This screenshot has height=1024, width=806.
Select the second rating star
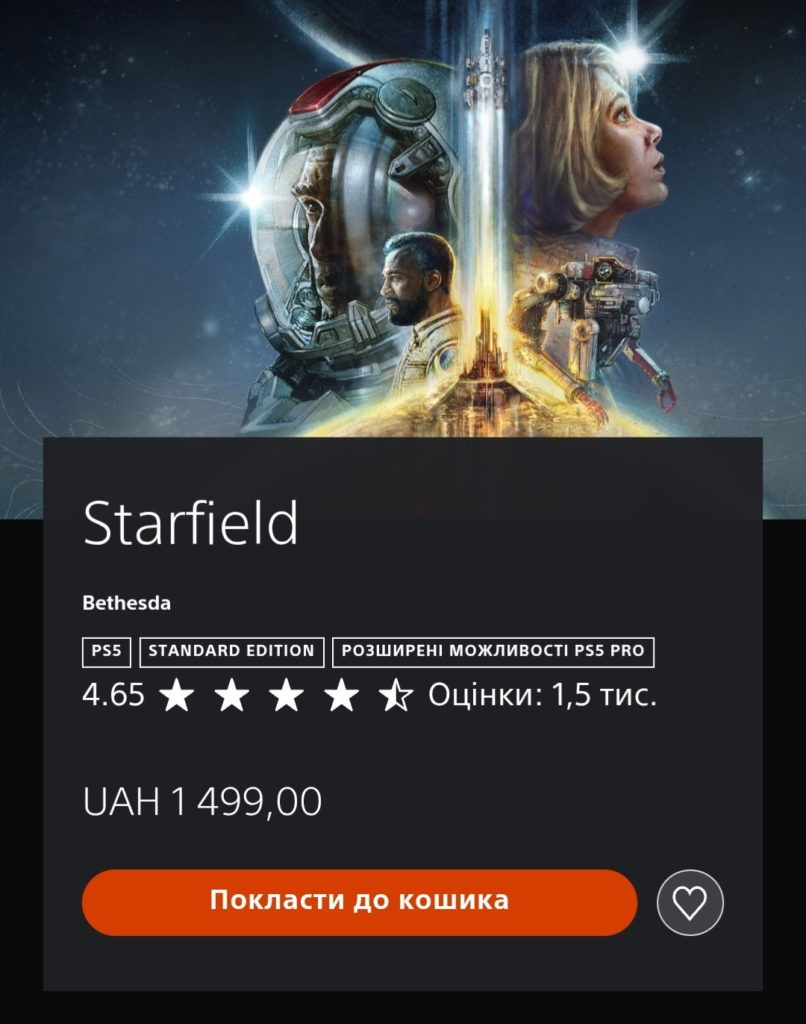(231, 694)
